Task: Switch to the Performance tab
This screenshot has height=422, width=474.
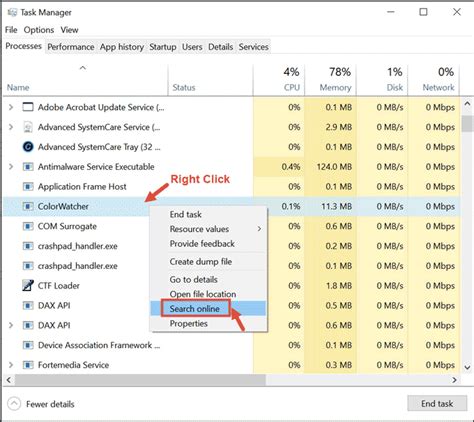Action: [x=71, y=47]
